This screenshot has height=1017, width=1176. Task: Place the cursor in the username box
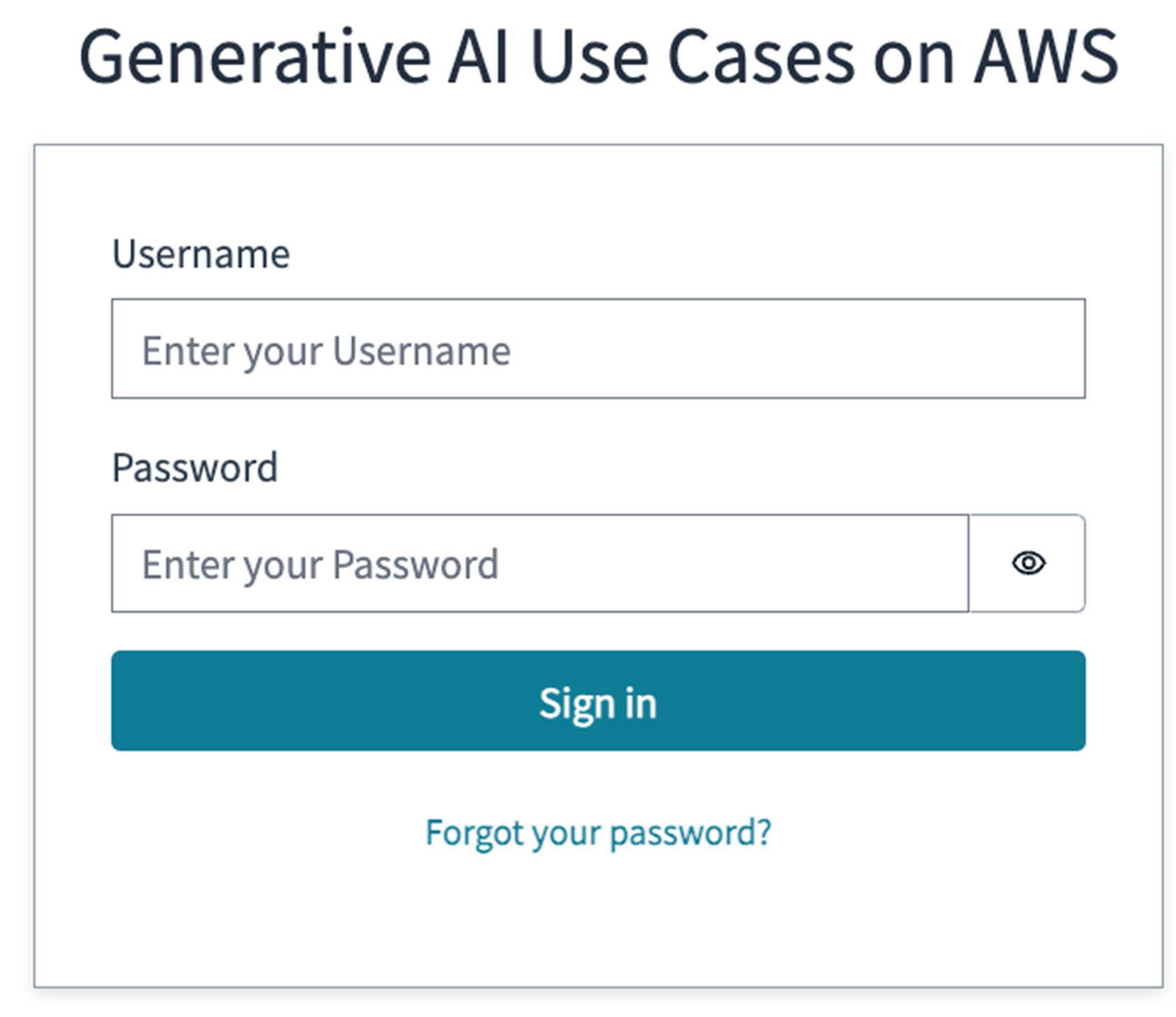point(598,349)
